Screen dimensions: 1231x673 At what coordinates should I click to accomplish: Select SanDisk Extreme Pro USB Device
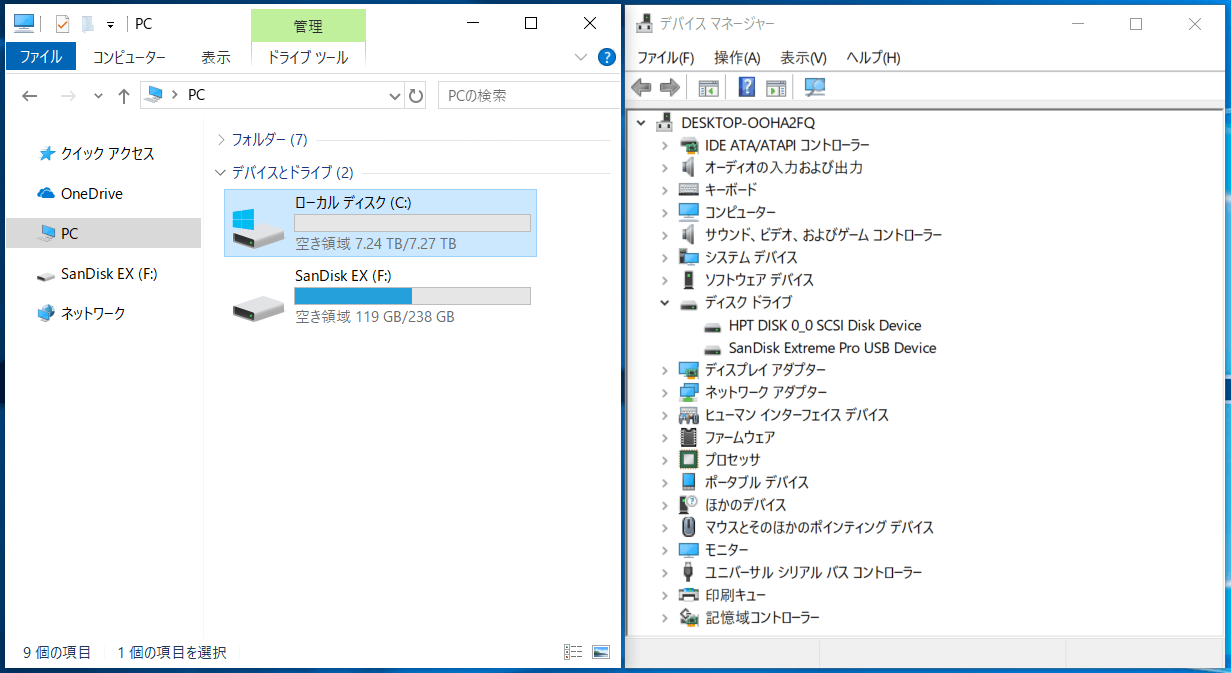click(x=832, y=348)
